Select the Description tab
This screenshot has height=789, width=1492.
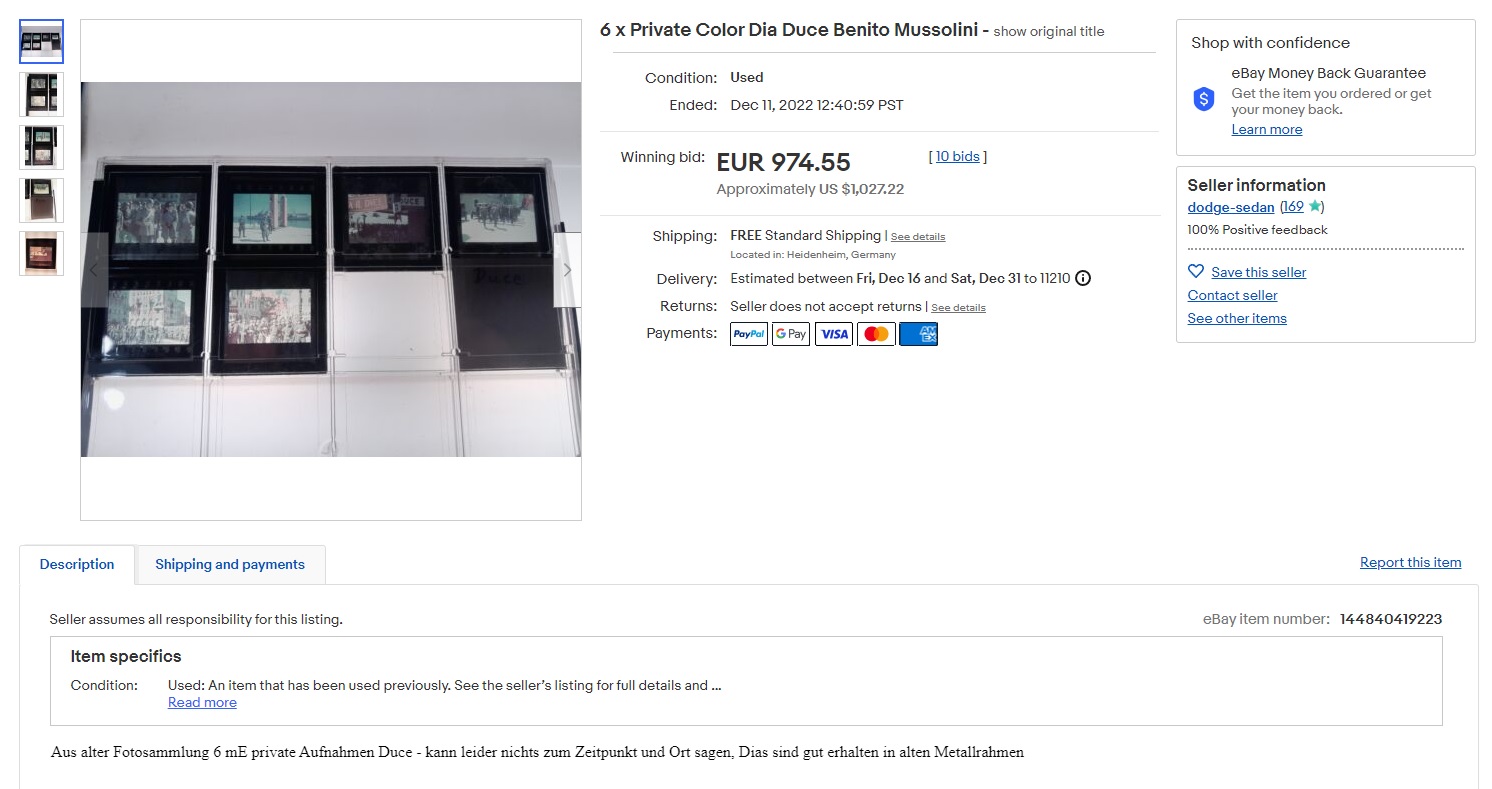(x=77, y=564)
